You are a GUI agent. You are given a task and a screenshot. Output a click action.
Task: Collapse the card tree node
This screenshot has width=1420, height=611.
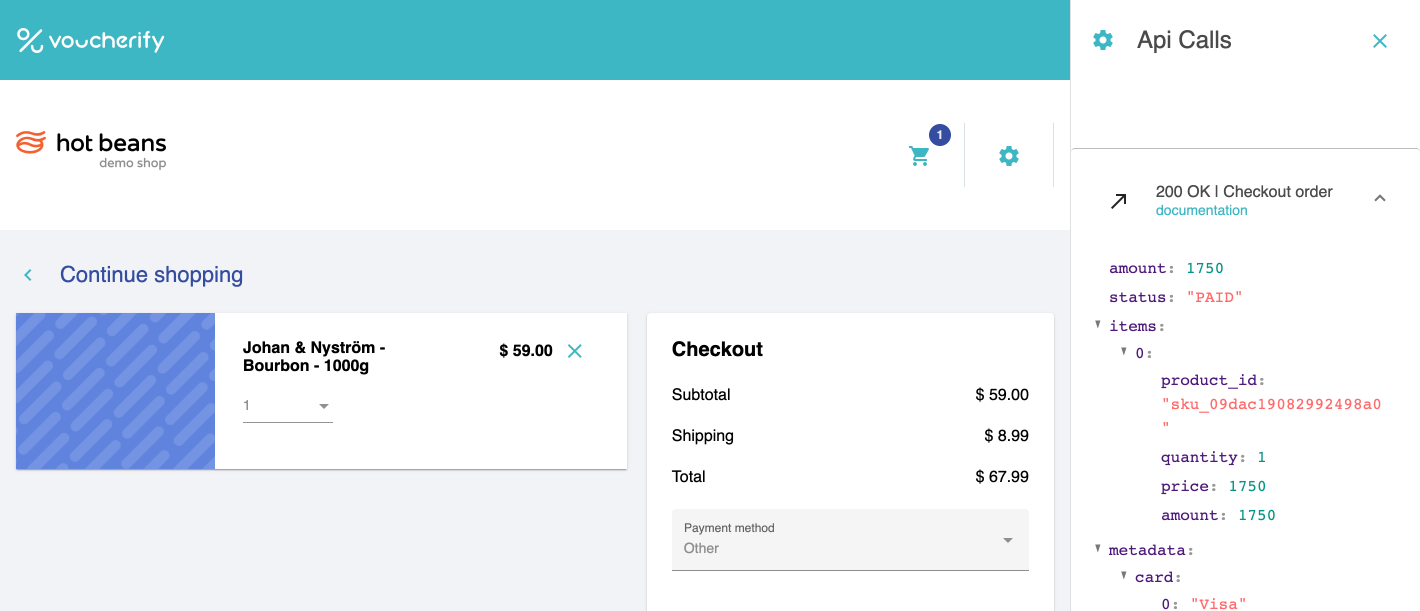tap(1124, 576)
